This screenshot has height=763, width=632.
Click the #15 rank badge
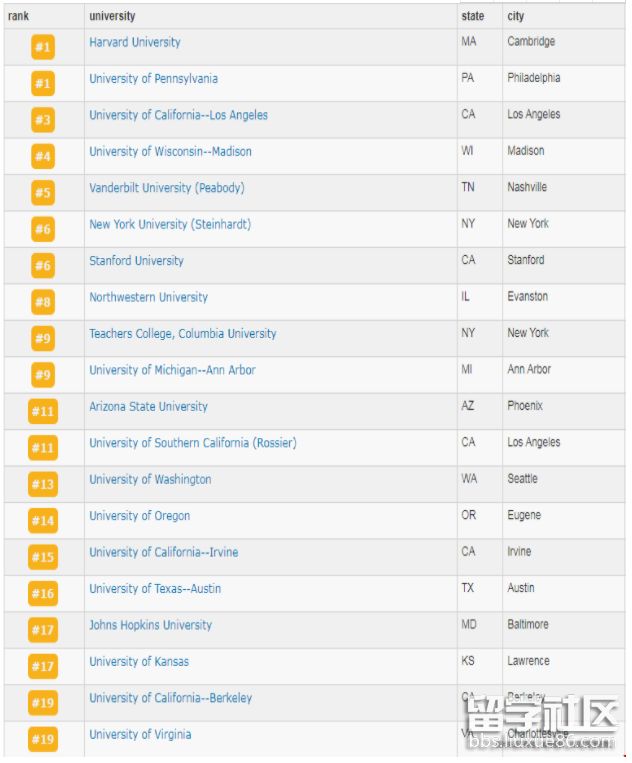tap(43, 557)
